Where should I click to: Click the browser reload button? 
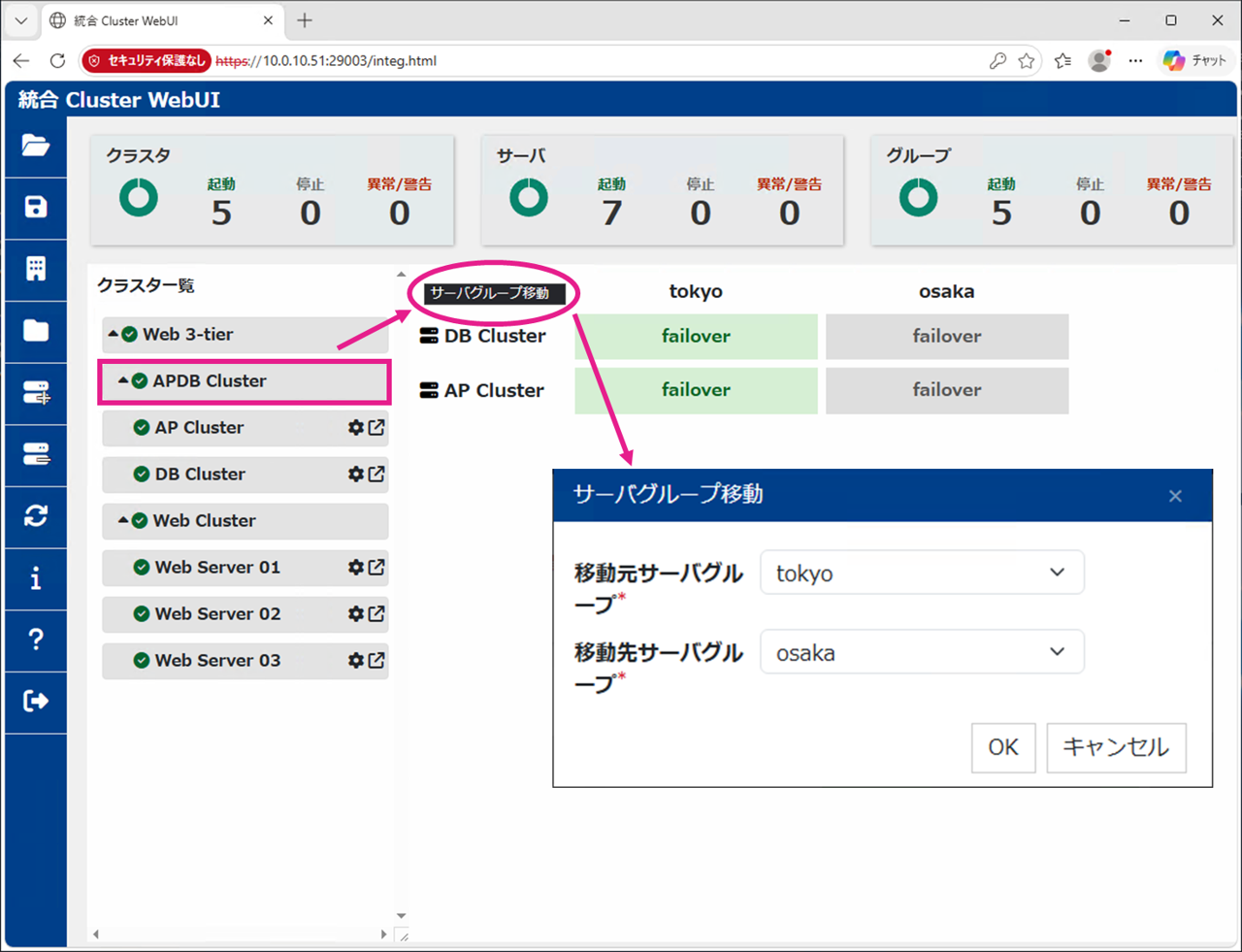[57, 60]
